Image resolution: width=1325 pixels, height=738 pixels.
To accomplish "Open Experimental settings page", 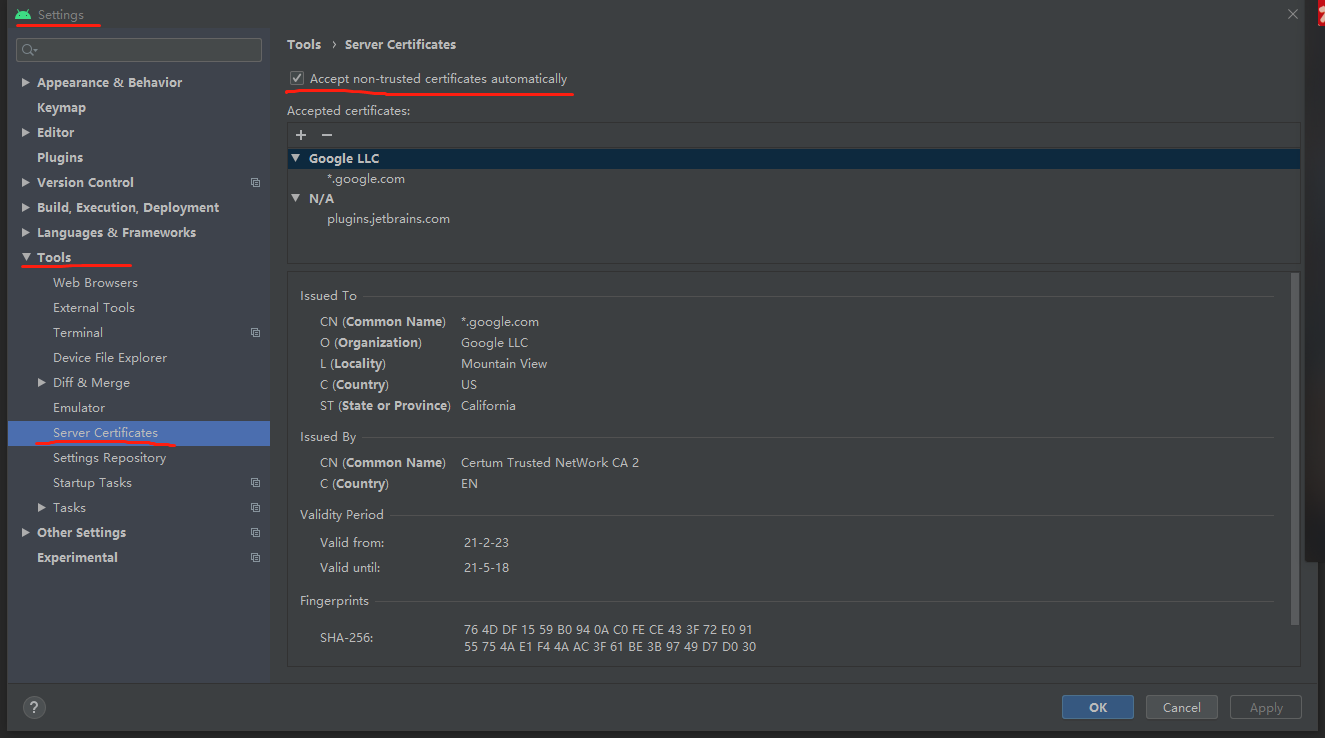I will [x=77, y=558].
